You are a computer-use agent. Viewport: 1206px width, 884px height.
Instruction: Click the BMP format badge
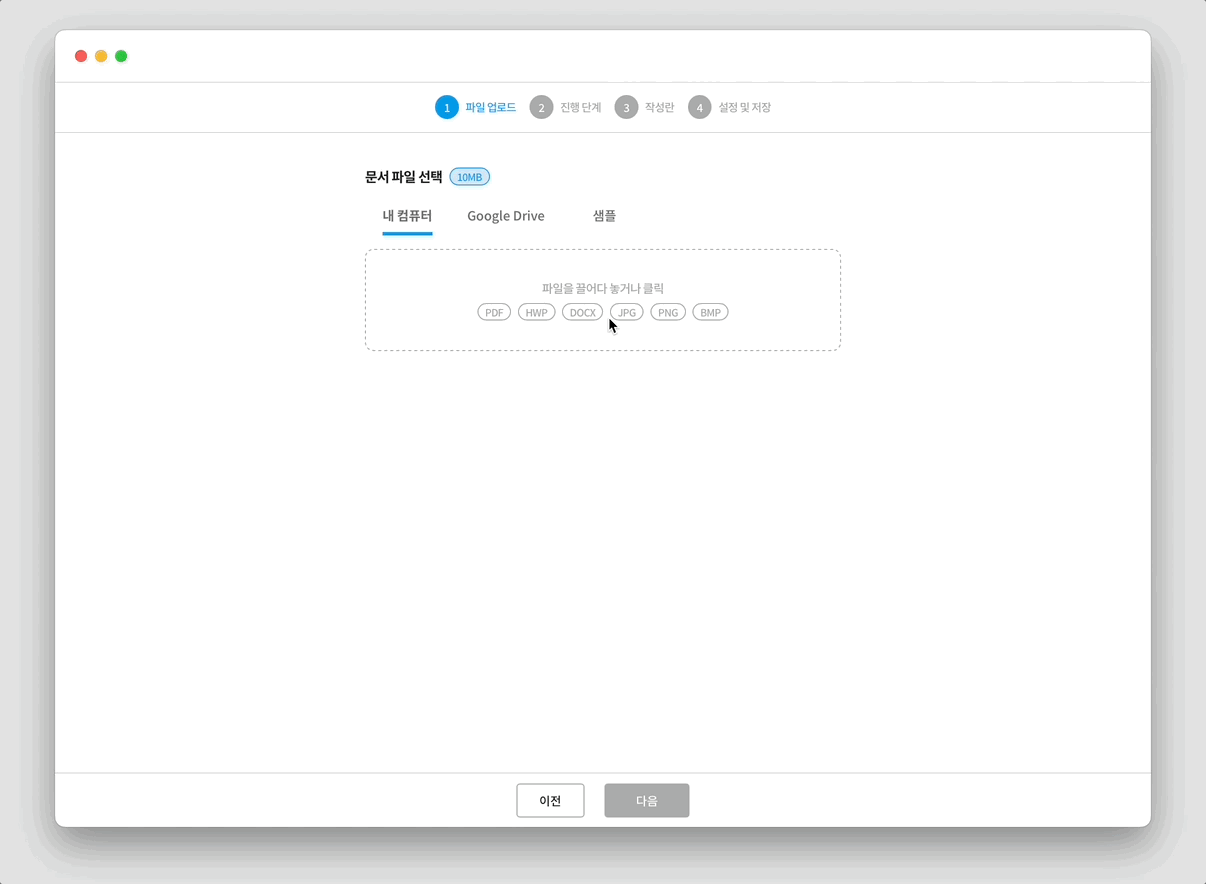point(710,313)
